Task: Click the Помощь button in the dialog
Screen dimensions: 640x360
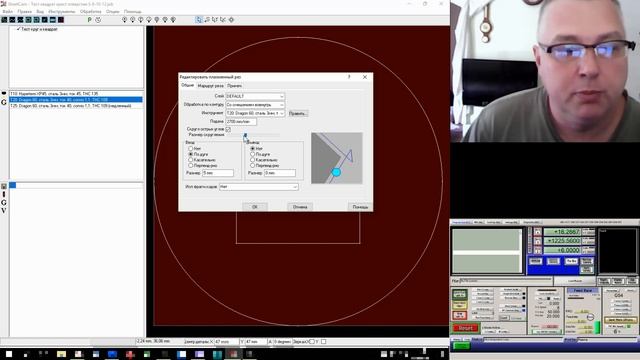Action: pyautogui.click(x=360, y=207)
